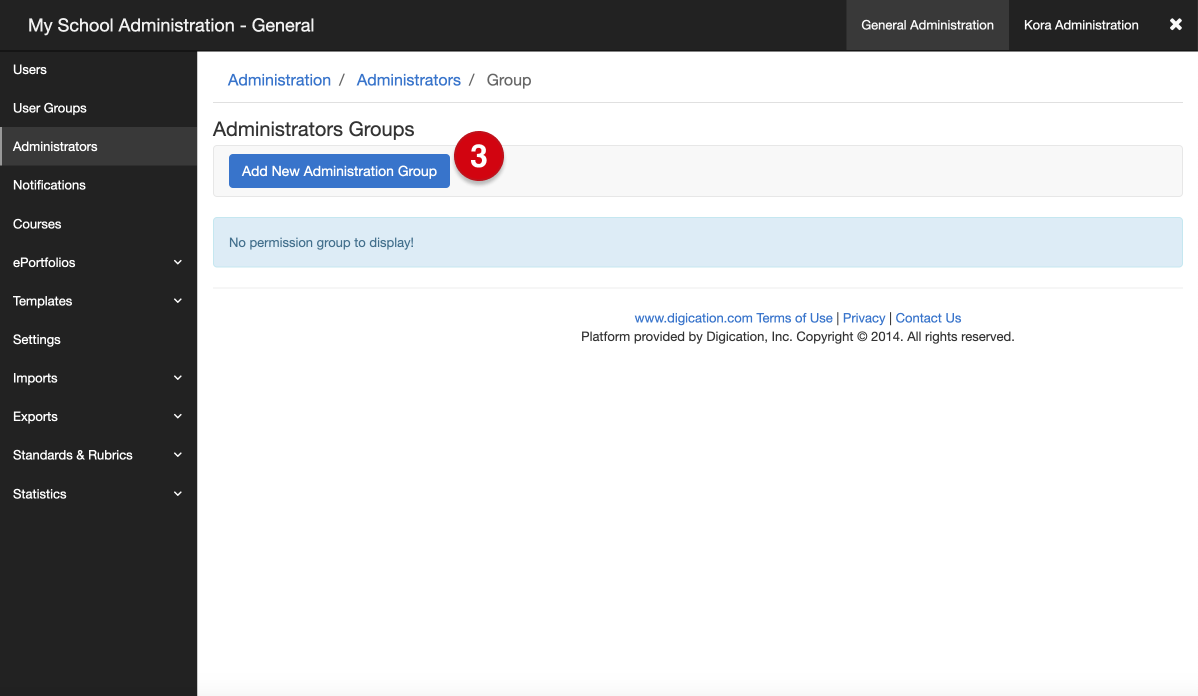This screenshot has height=696, width=1198.
Task: Expand the ePortfolios chevron in sidebar
Action: (x=177, y=262)
